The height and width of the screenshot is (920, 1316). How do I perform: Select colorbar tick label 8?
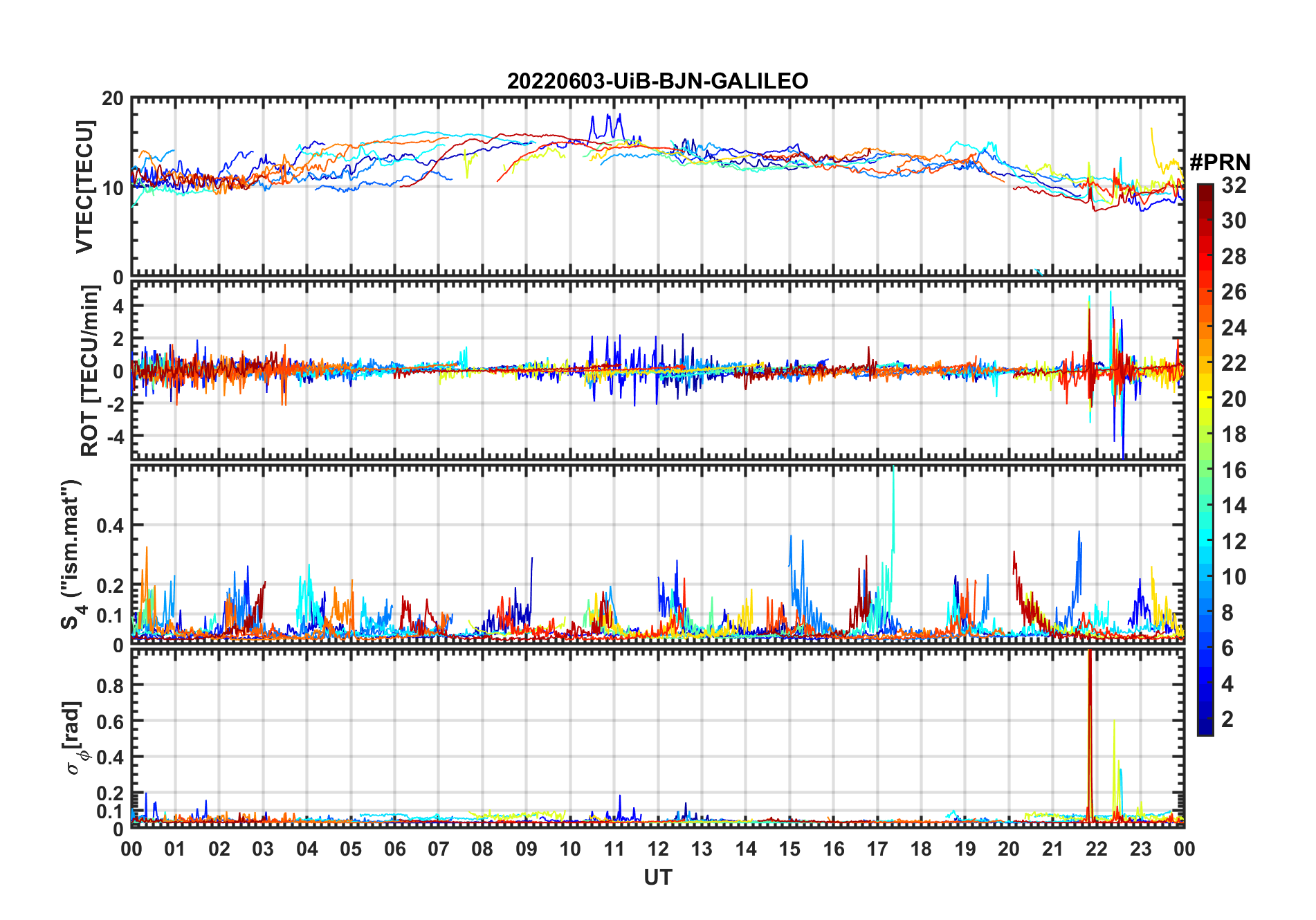click(1228, 612)
